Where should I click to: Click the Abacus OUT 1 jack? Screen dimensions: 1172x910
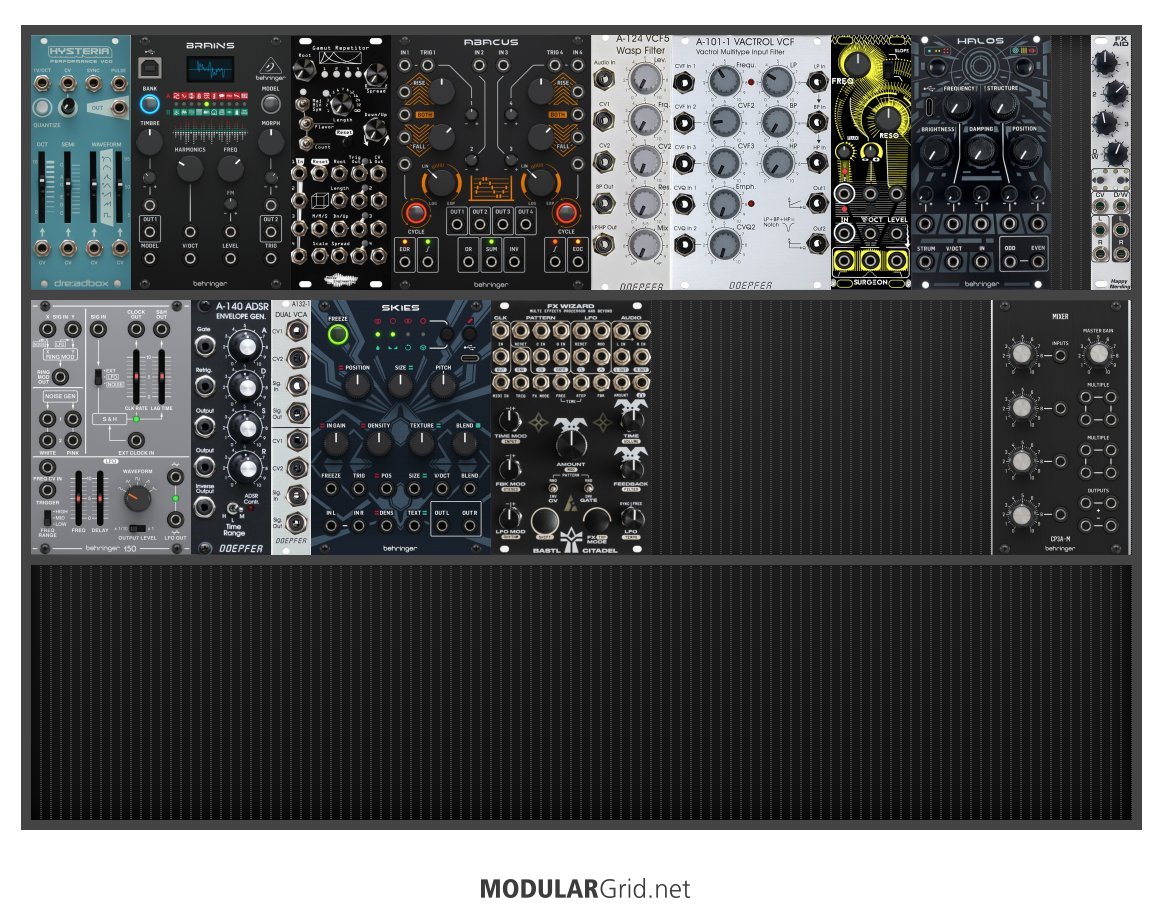click(x=457, y=224)
